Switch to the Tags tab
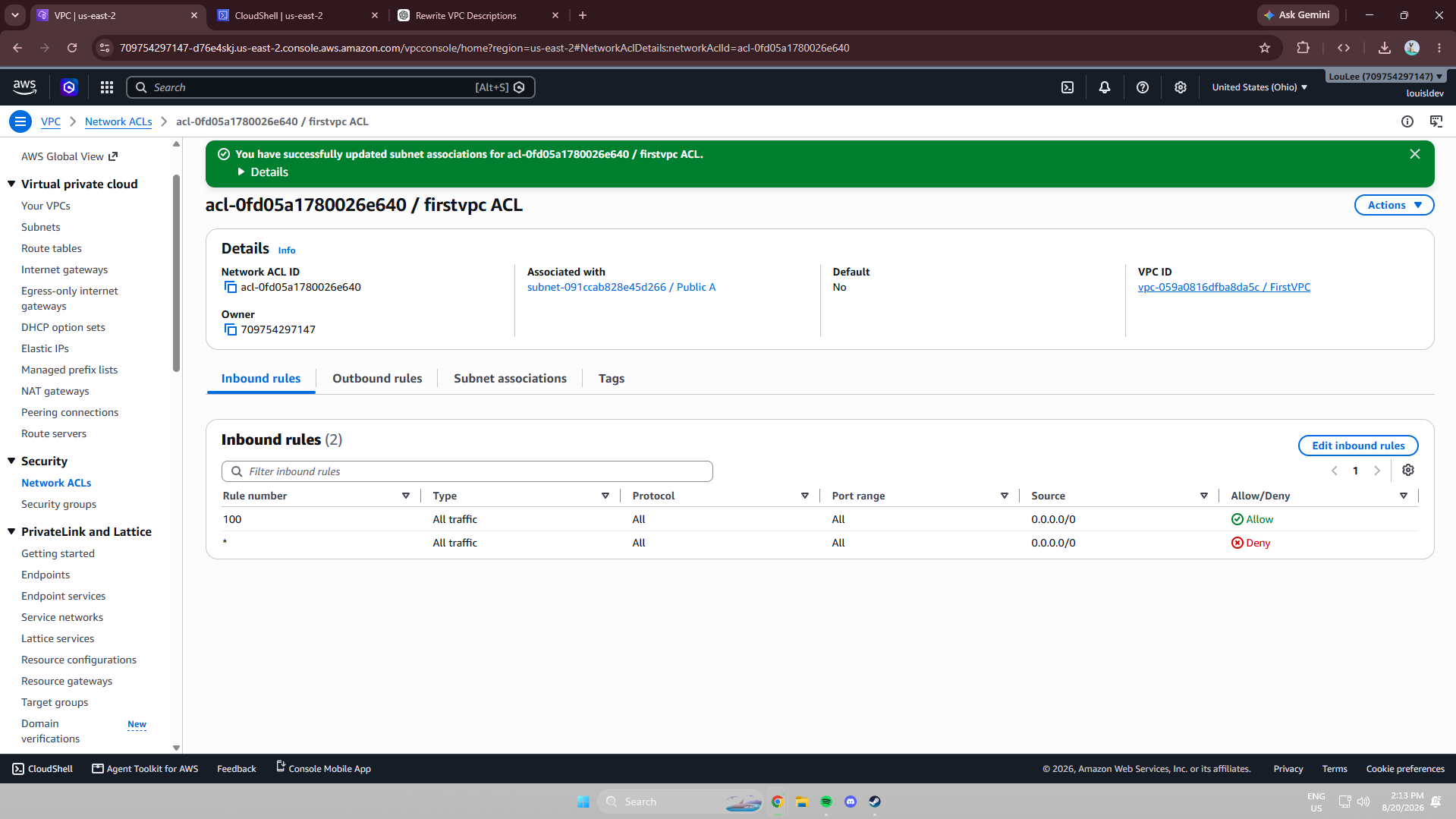 click(x=612, y=378)
